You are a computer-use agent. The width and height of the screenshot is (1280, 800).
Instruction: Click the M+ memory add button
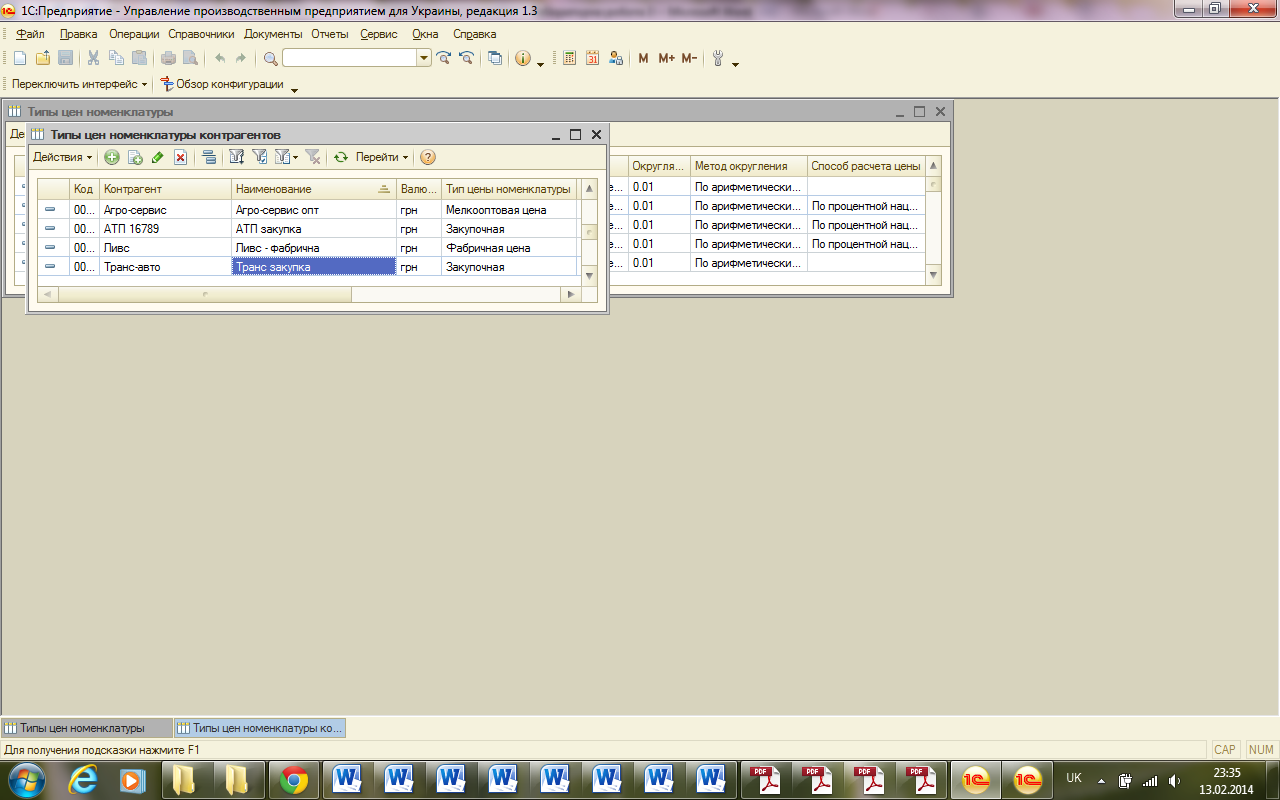667,59
